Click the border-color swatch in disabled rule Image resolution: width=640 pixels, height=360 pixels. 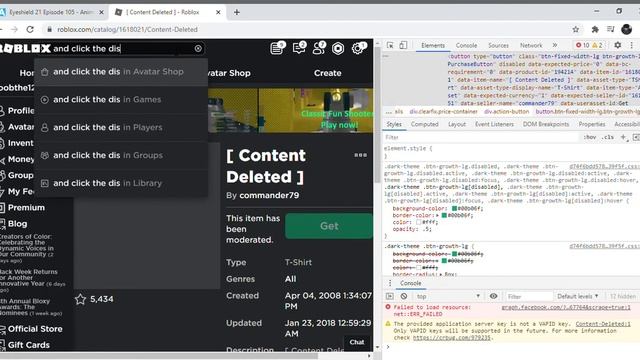444,216
